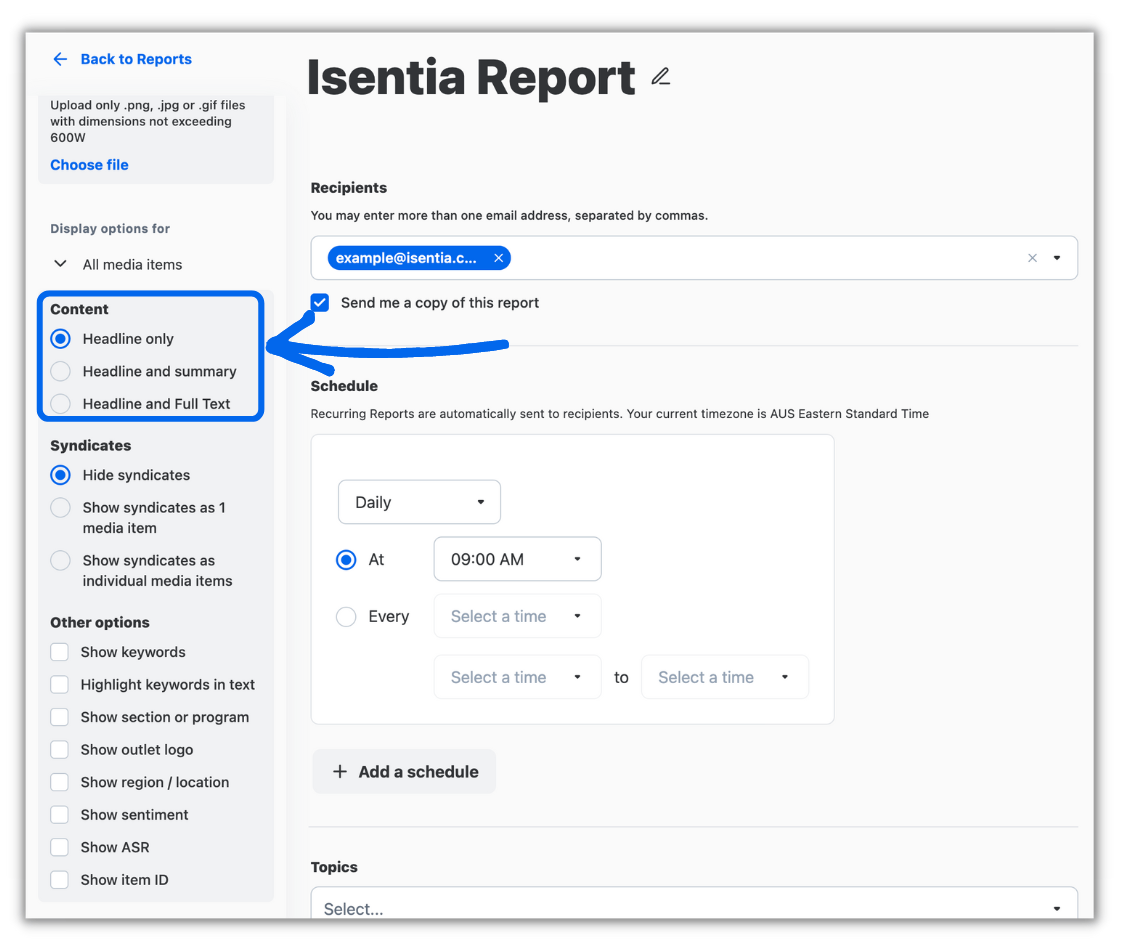This screenshot has height=942, width=1123.
Task: Open the Recipients dropdown arrow
Action: 1057,258
